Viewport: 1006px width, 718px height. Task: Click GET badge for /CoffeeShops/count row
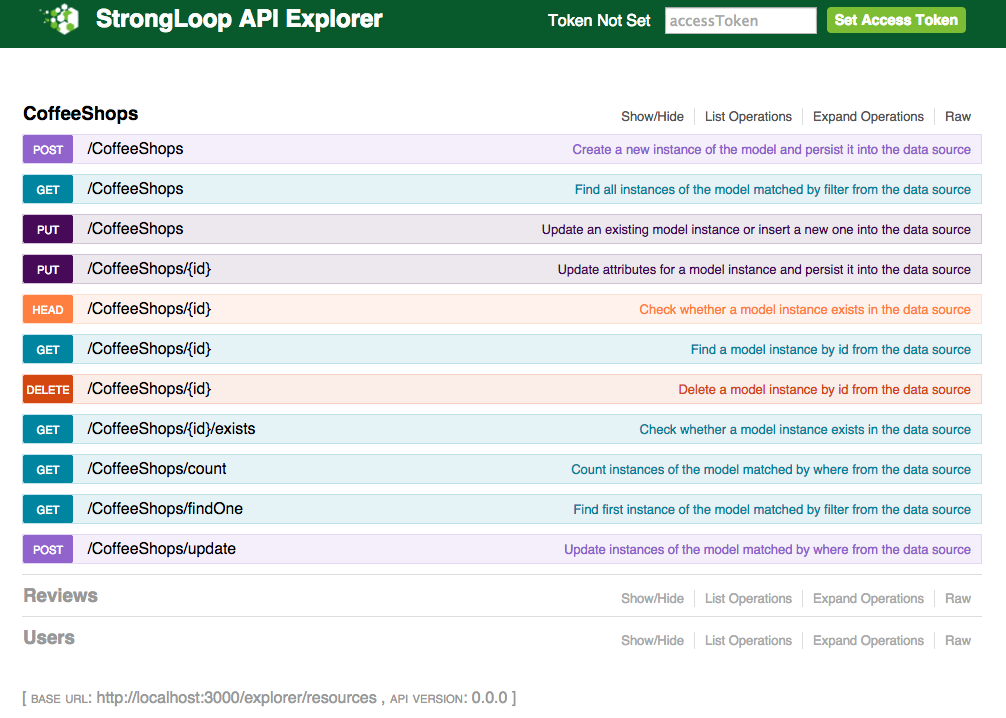click(x=48, y=470)
